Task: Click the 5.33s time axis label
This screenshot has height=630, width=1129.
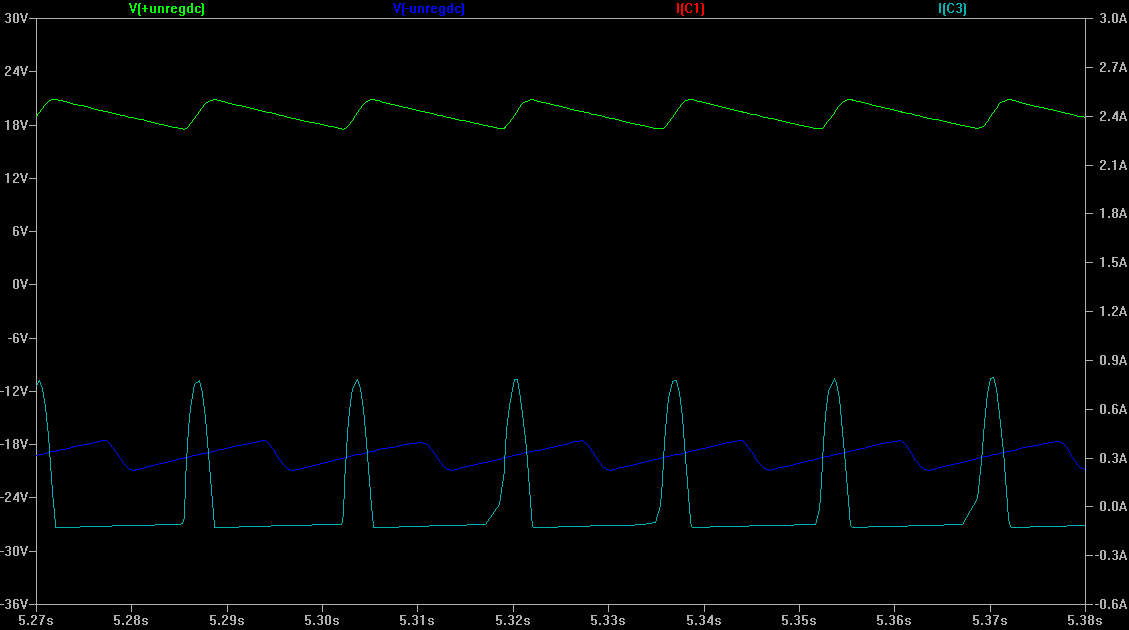Action: tap(608, 620)
